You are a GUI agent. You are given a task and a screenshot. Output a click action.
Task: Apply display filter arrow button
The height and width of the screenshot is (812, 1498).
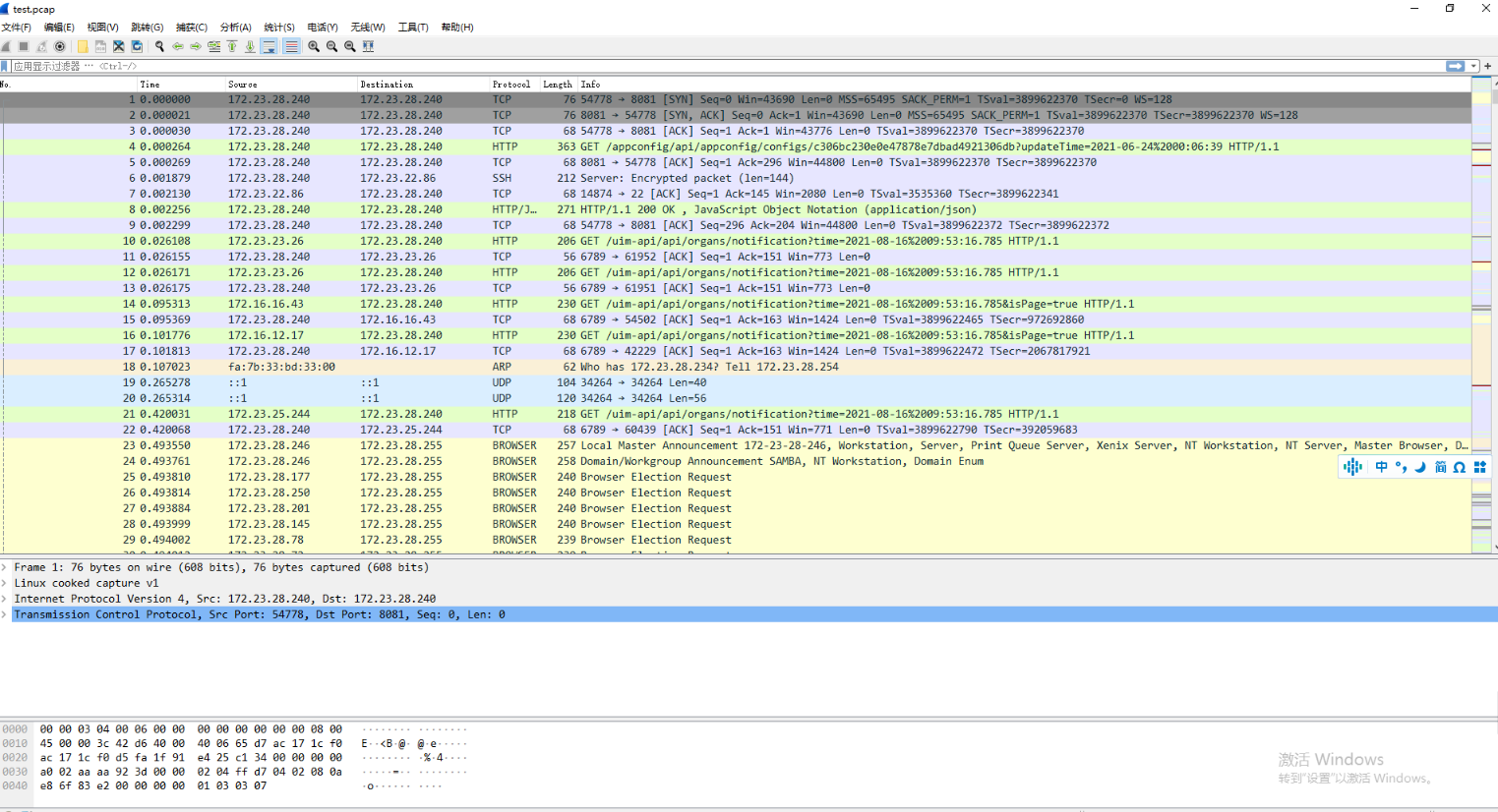(x=1455, y=66)
